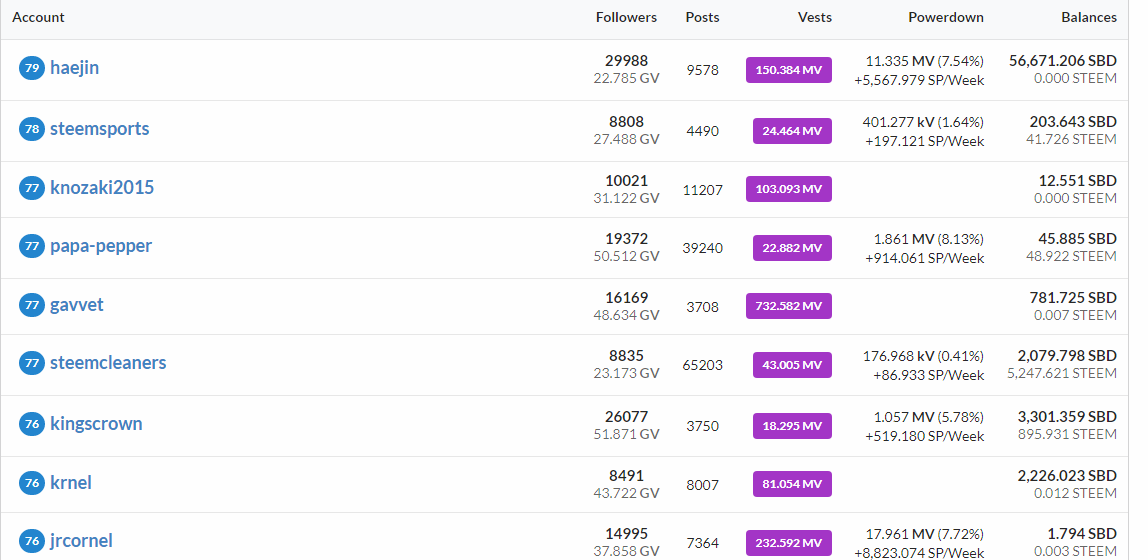
Task: Click steemcleaners' reputation badge icon
Action: [31, 363]
